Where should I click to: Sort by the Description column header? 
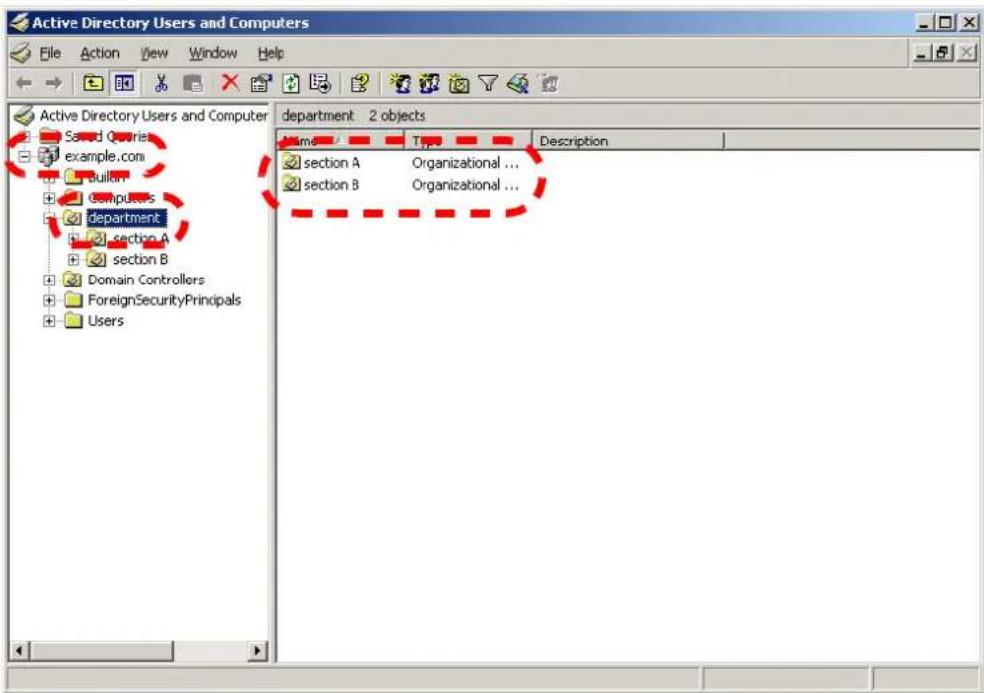628,141
